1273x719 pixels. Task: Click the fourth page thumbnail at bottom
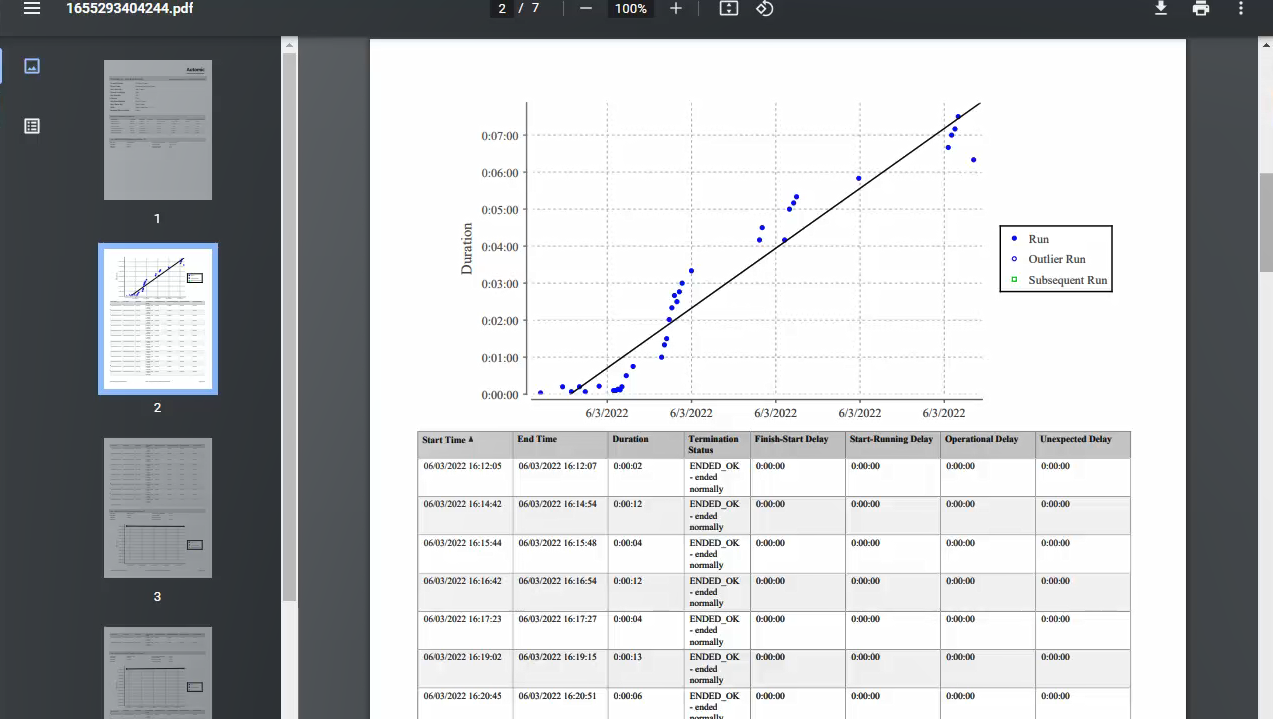(158, 672)
